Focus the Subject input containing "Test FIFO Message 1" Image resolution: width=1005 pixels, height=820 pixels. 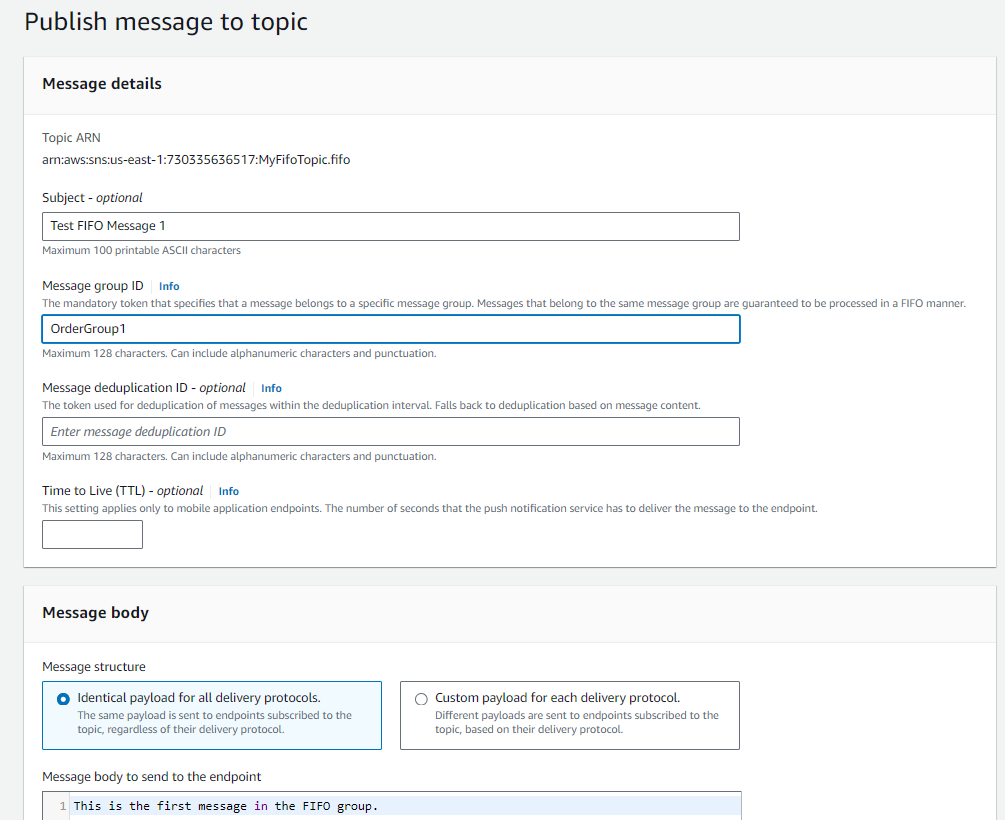pyautogui.click(x=390, y=226)
